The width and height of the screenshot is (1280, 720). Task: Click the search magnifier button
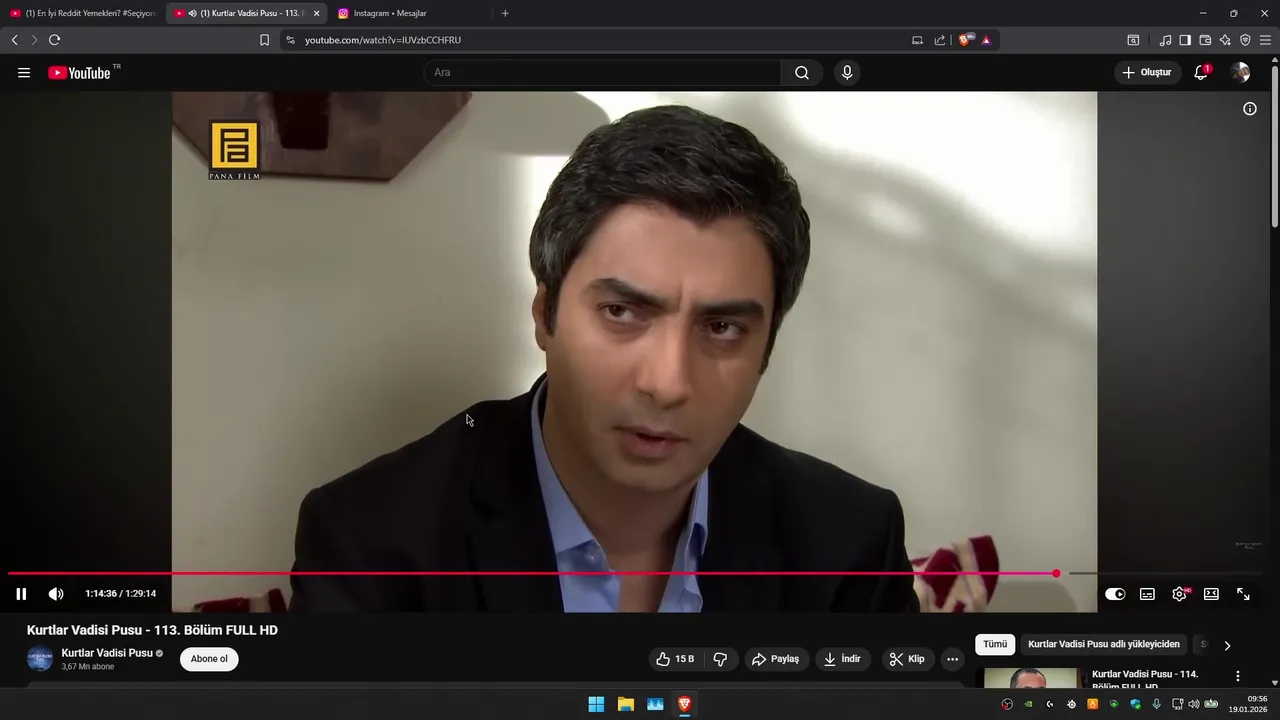coord(802,73)
